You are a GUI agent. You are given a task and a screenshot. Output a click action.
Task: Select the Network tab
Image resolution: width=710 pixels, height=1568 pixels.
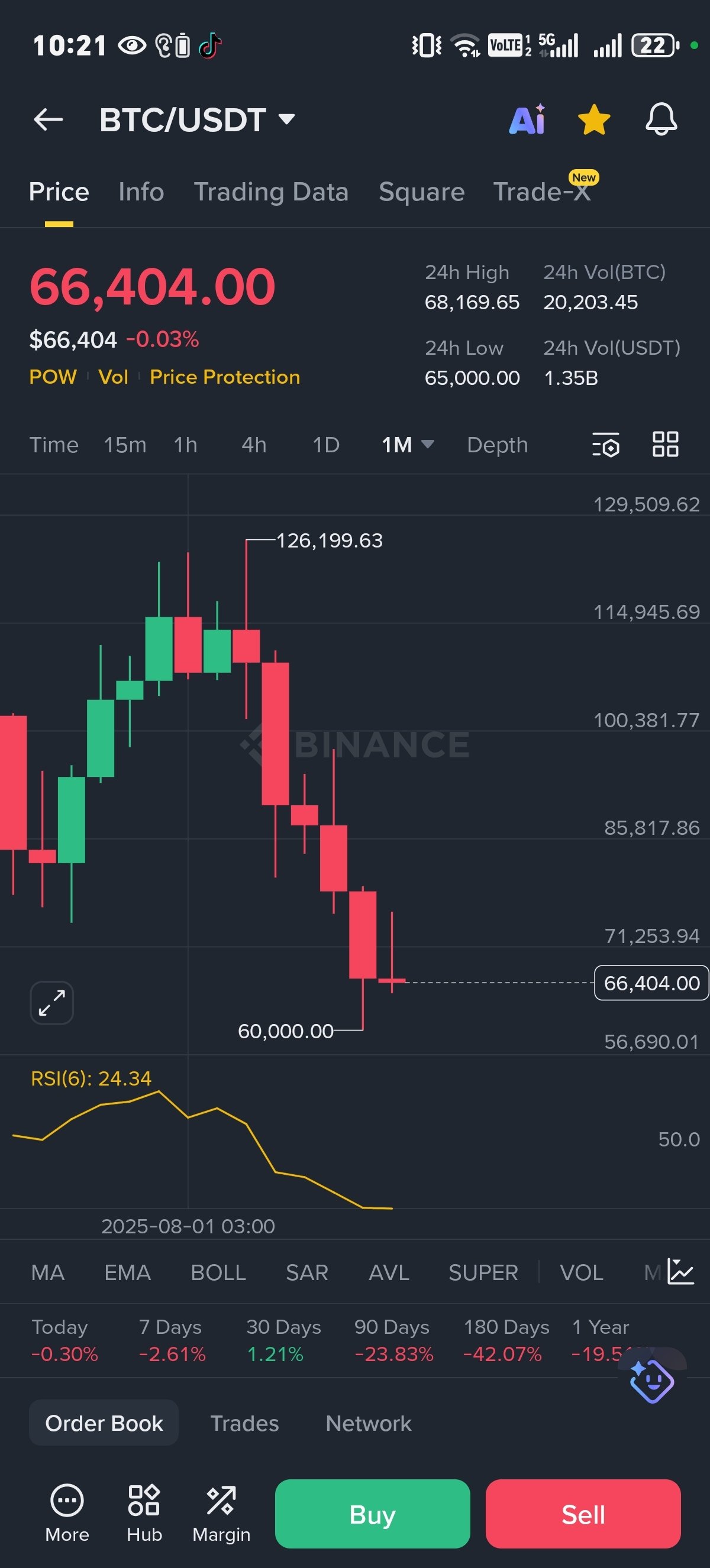[x=369, y=1423]
